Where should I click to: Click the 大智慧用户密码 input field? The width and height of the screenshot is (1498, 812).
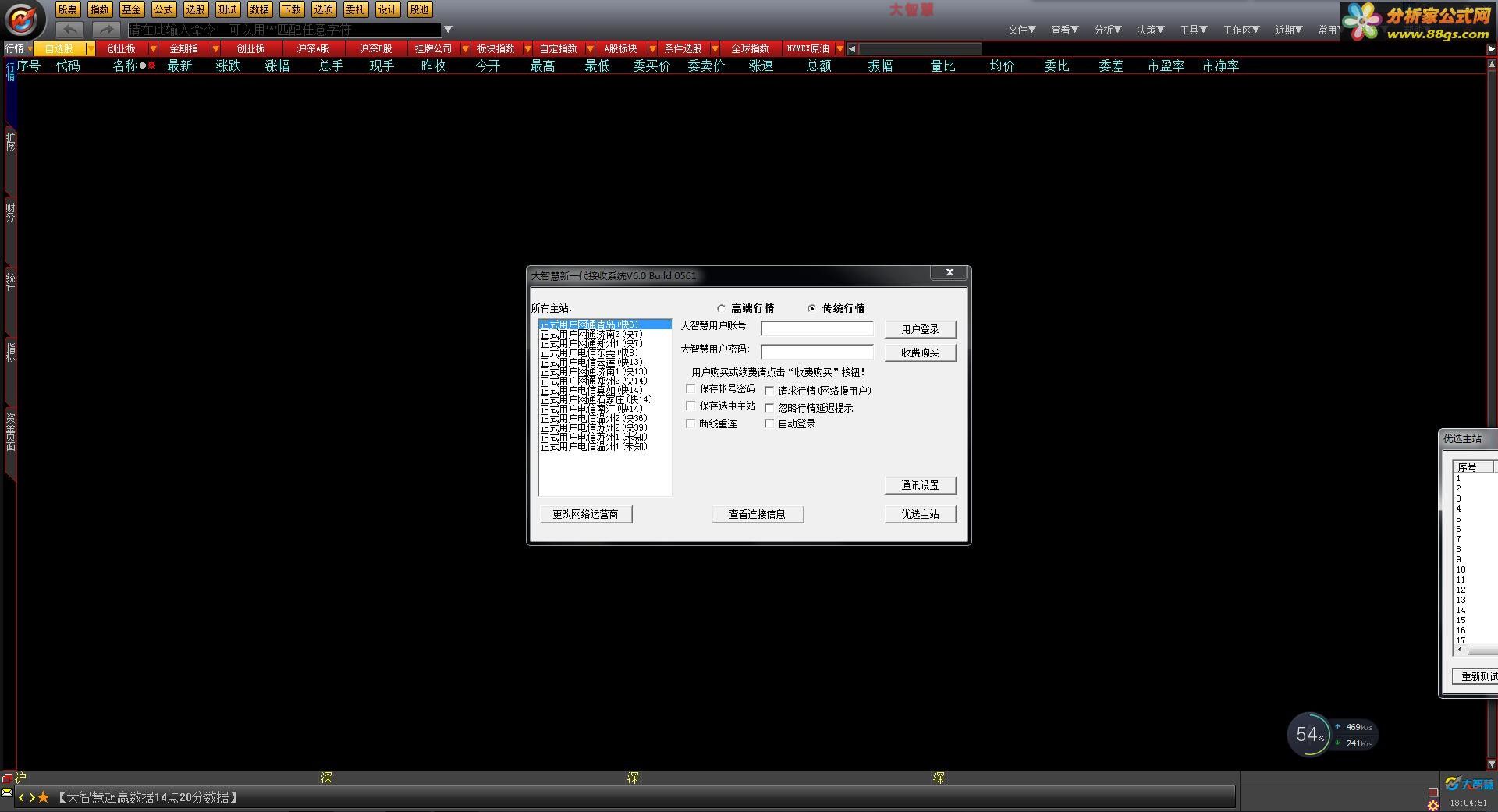coord(817,352)
